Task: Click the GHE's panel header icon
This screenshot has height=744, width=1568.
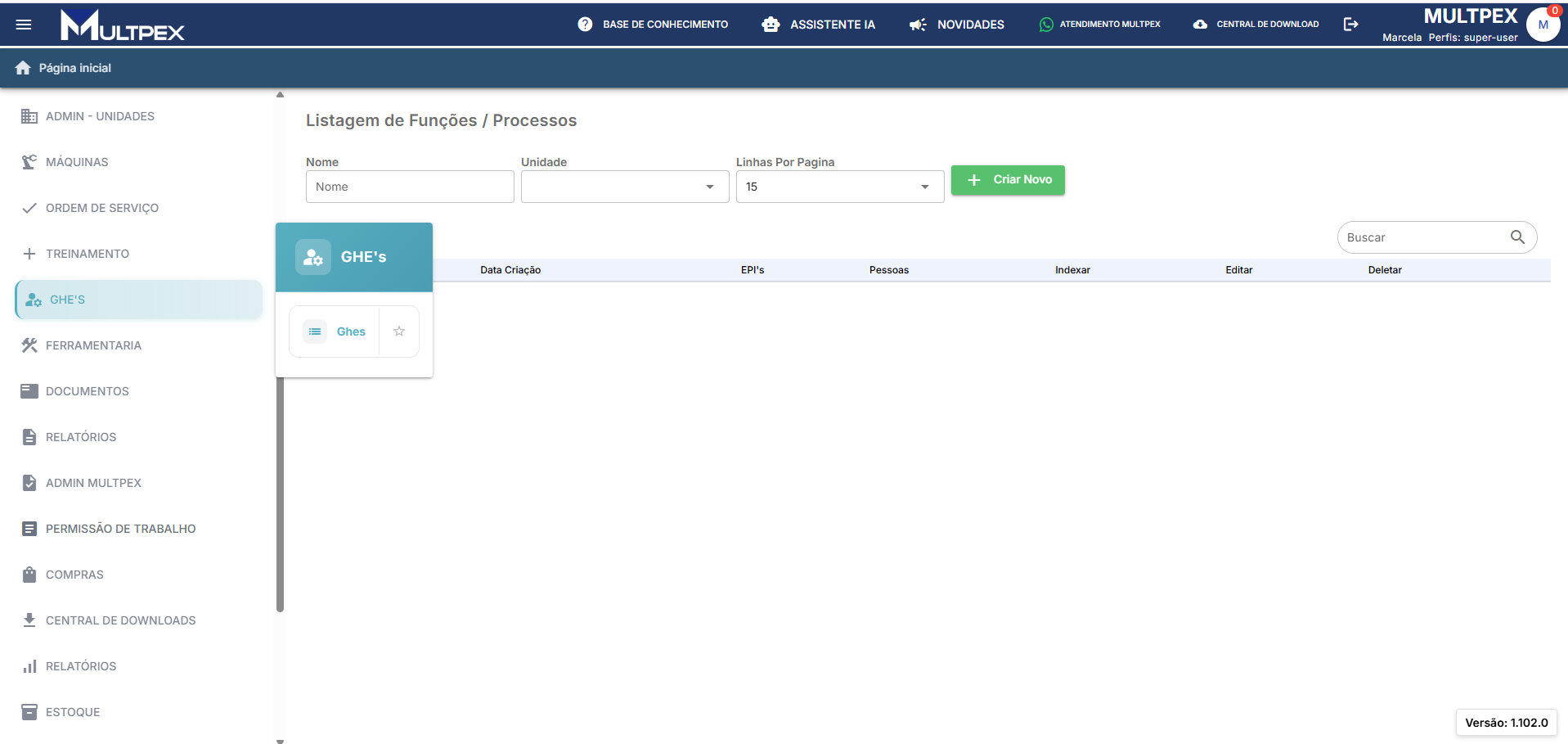Action: [x=313, y=257]
